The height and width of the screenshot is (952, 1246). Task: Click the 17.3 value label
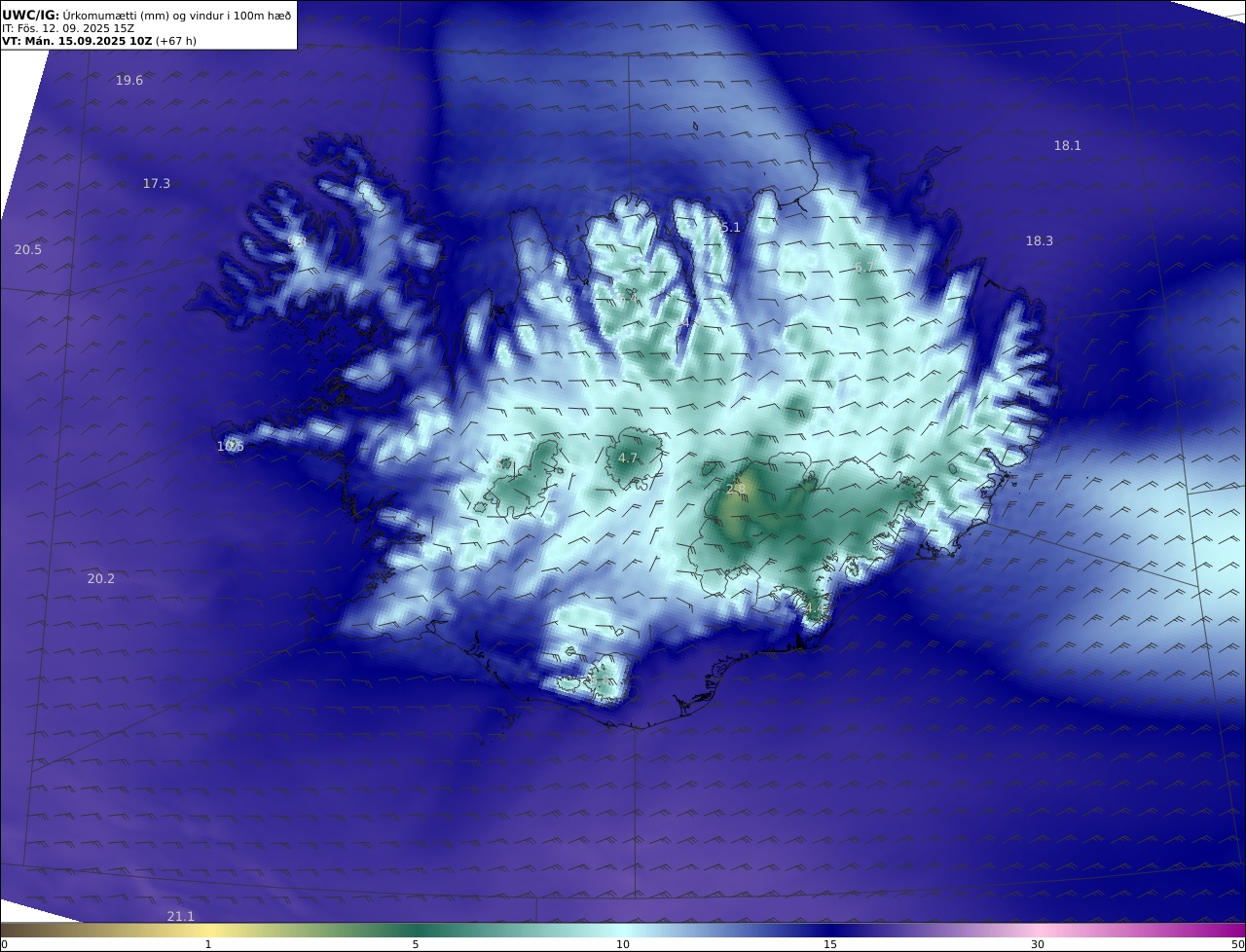click(x=157, y=183)
